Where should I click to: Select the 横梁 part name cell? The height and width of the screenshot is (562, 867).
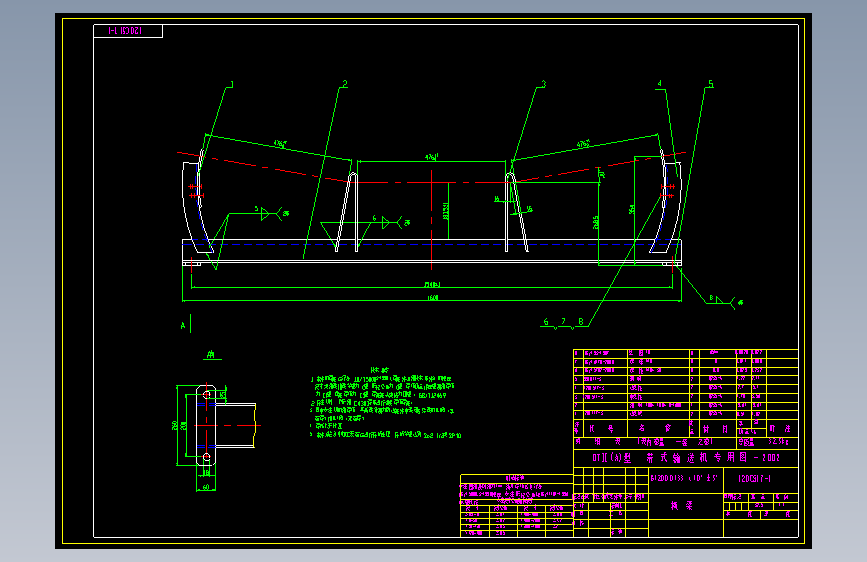(x=682, y=506)
